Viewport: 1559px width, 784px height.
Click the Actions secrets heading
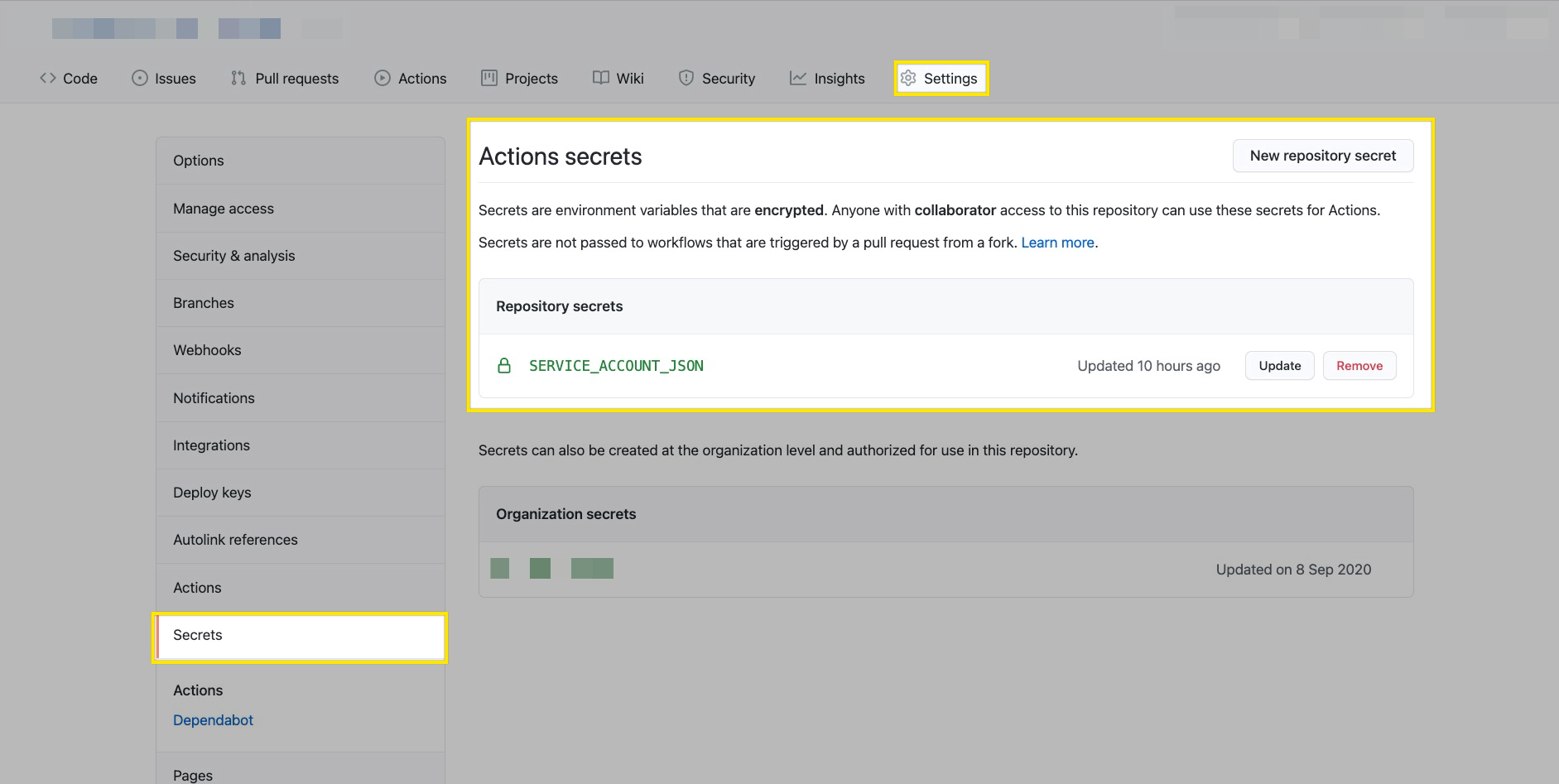[561, 156]
